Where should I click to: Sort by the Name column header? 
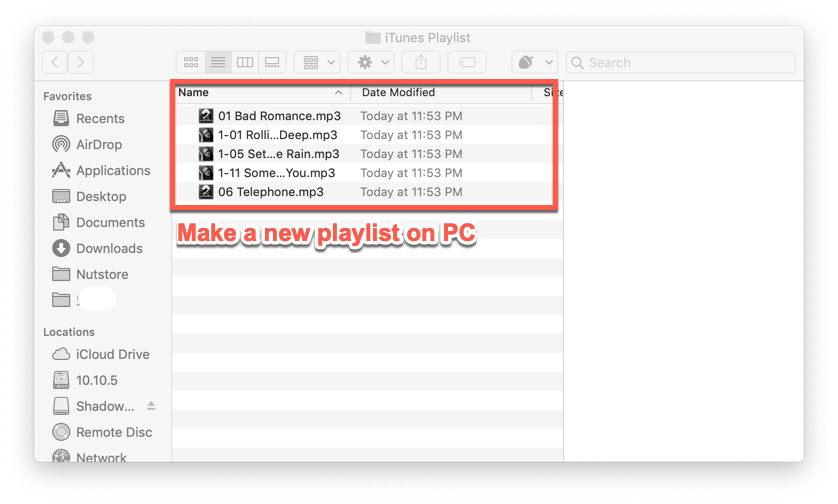click(193, 92)
